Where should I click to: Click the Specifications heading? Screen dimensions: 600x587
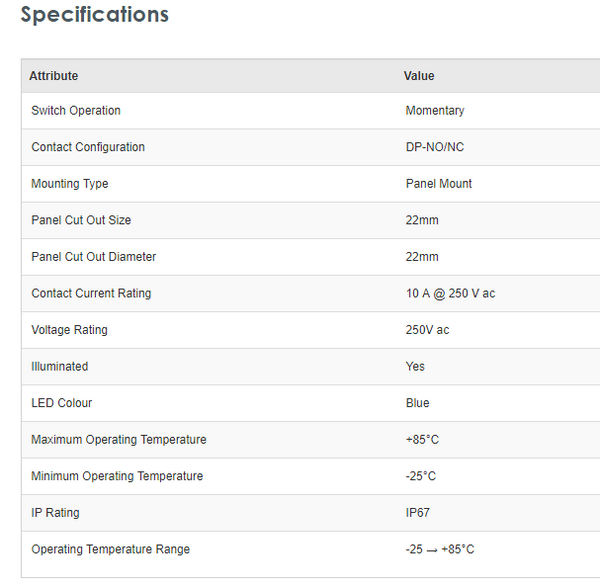click(x=95, y=15)
